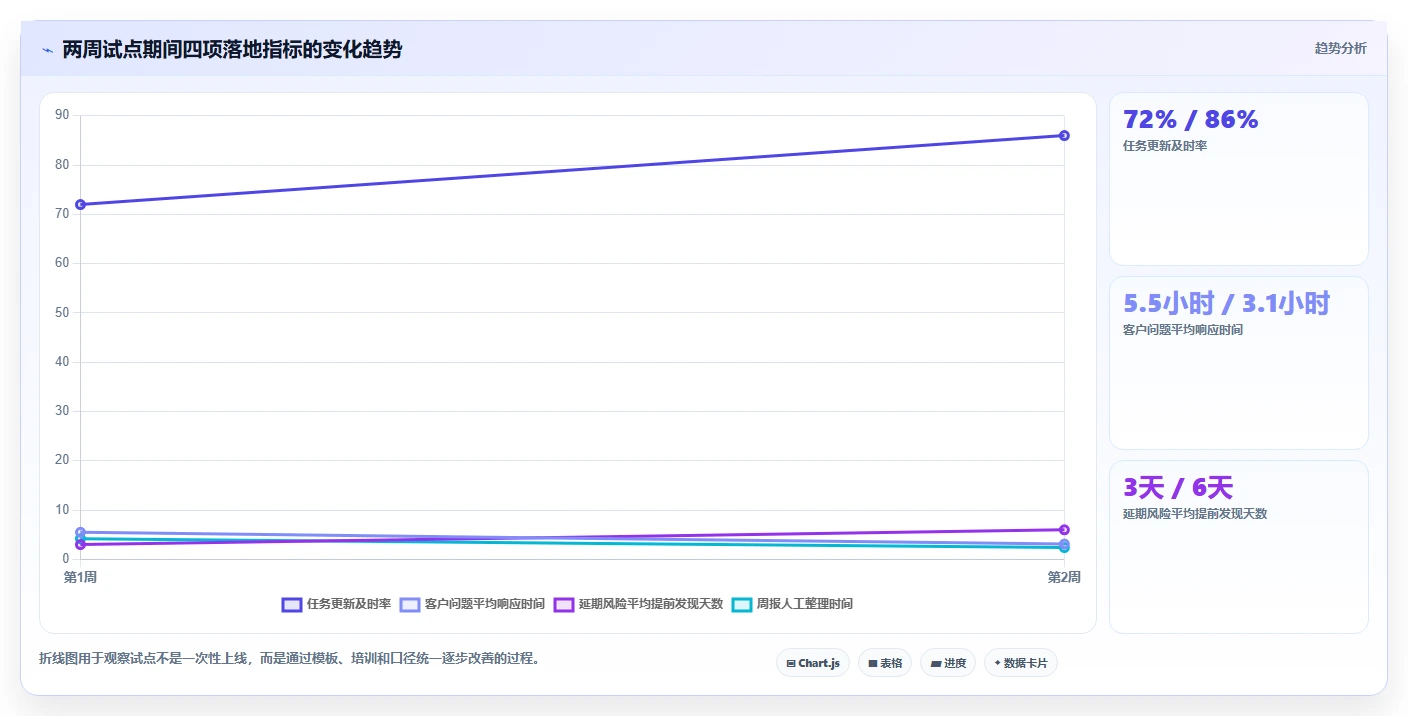Click the 90 y-axis tick label
Image resolution: width=1408 pixels, height=716 pixels.
62,115
